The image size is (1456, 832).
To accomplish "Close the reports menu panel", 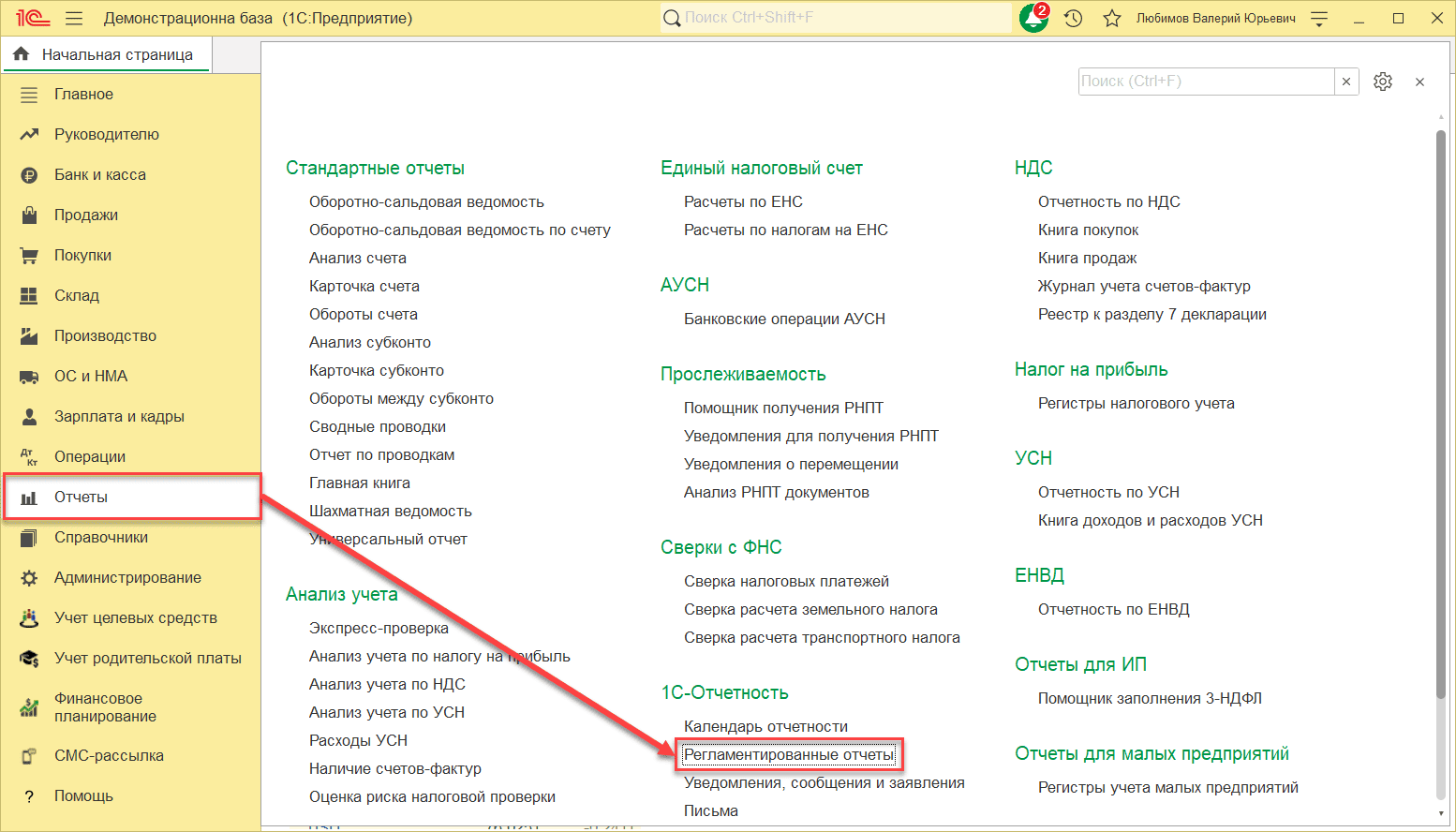I will tap(1419, 82).
